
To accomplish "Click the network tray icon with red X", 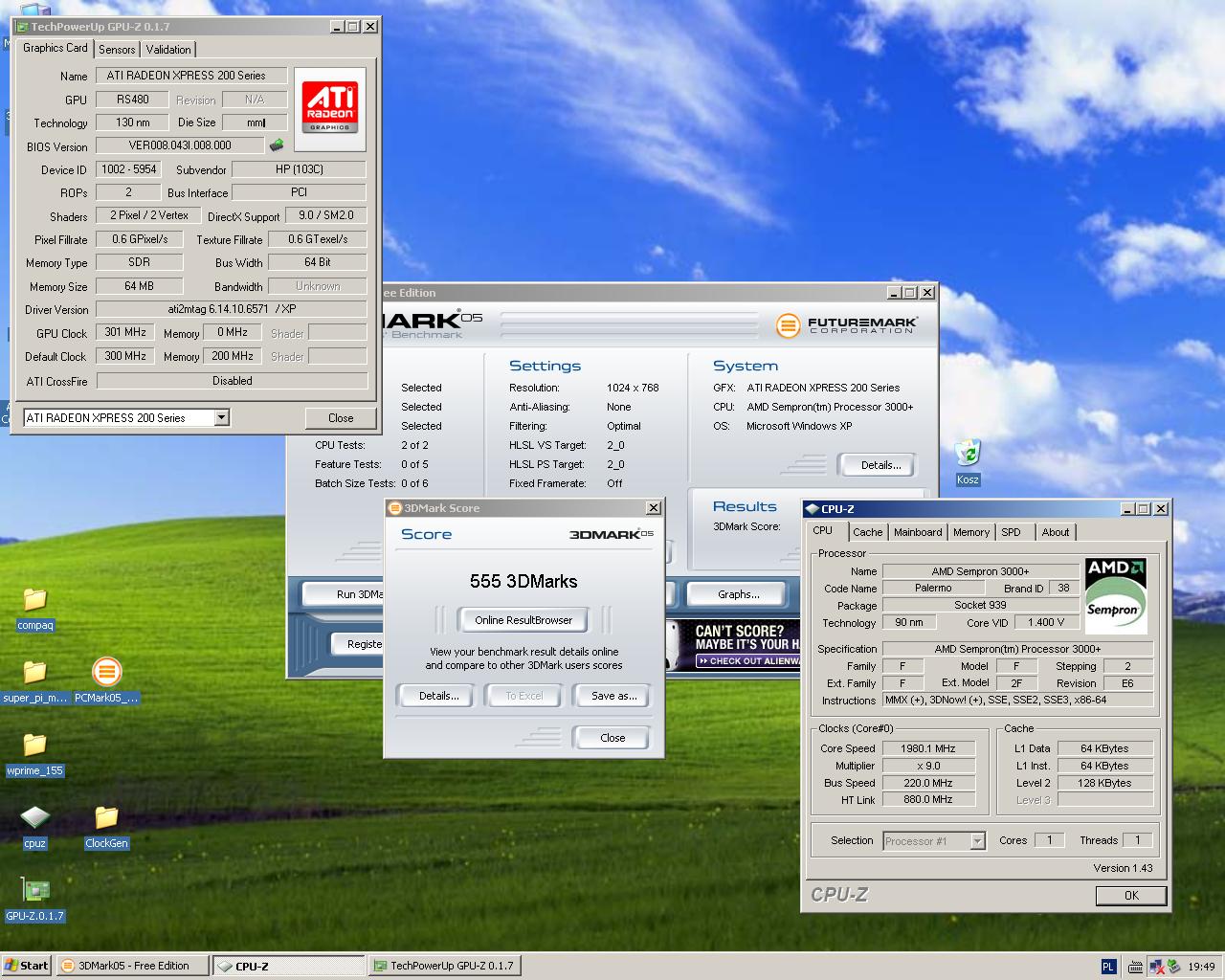I will point(1156,967).
